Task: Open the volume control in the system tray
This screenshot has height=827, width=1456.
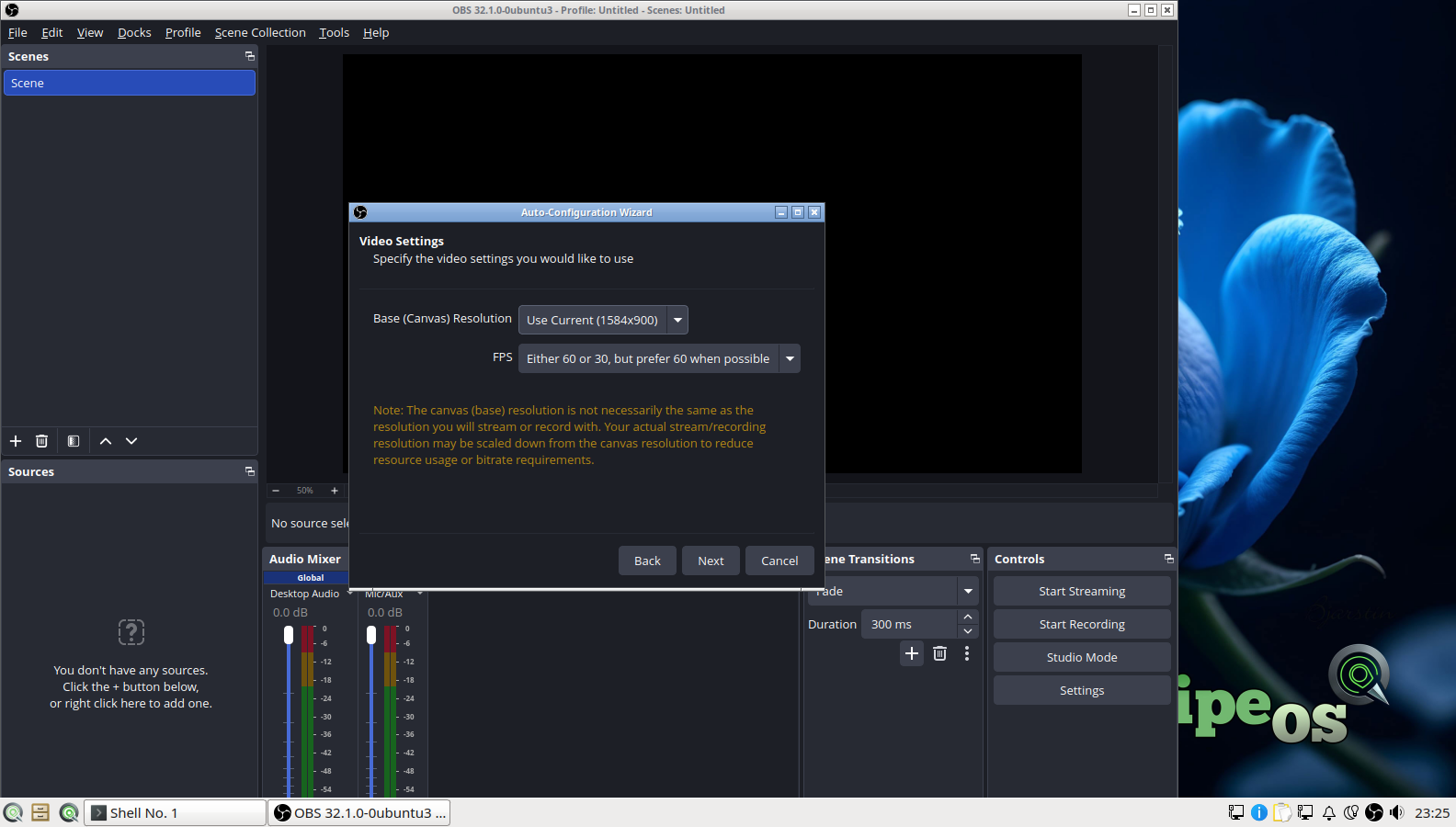Action: 1397,812
